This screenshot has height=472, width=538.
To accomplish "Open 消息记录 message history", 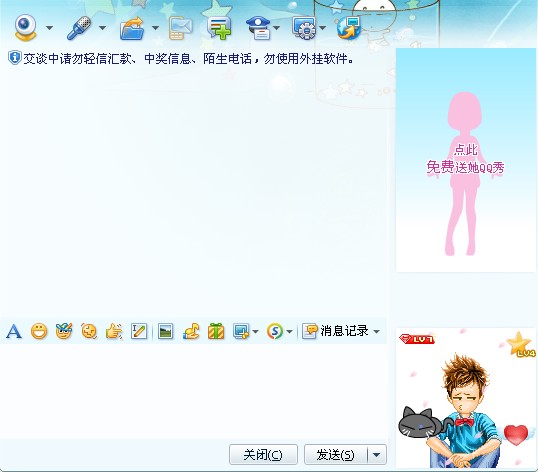I will pyautogui.click(x=335, y=331).
